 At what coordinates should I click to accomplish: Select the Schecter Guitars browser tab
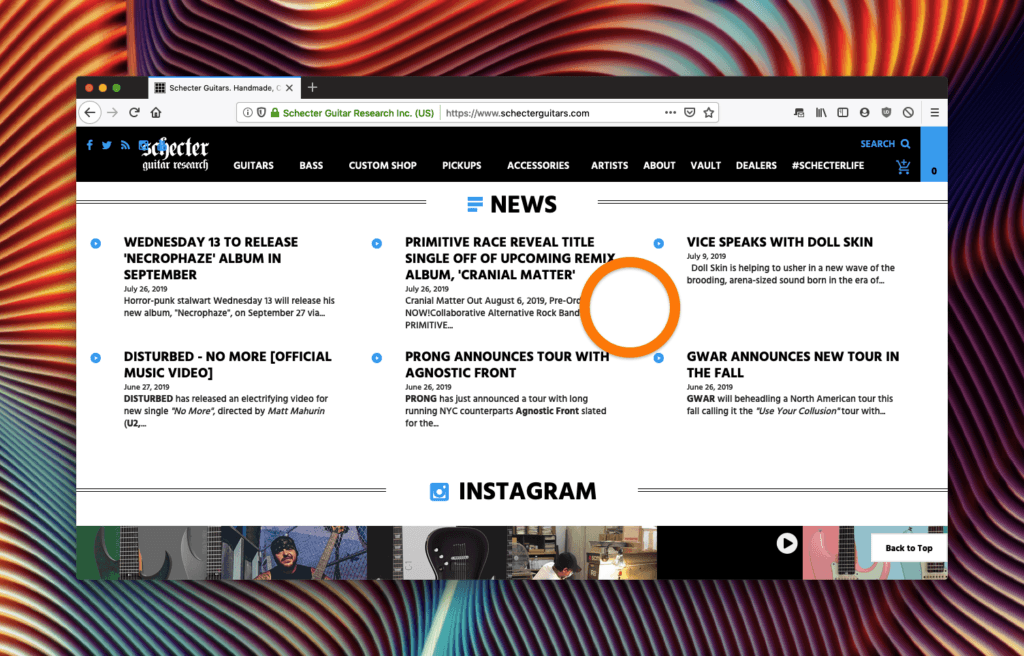[x=225, y=88]
